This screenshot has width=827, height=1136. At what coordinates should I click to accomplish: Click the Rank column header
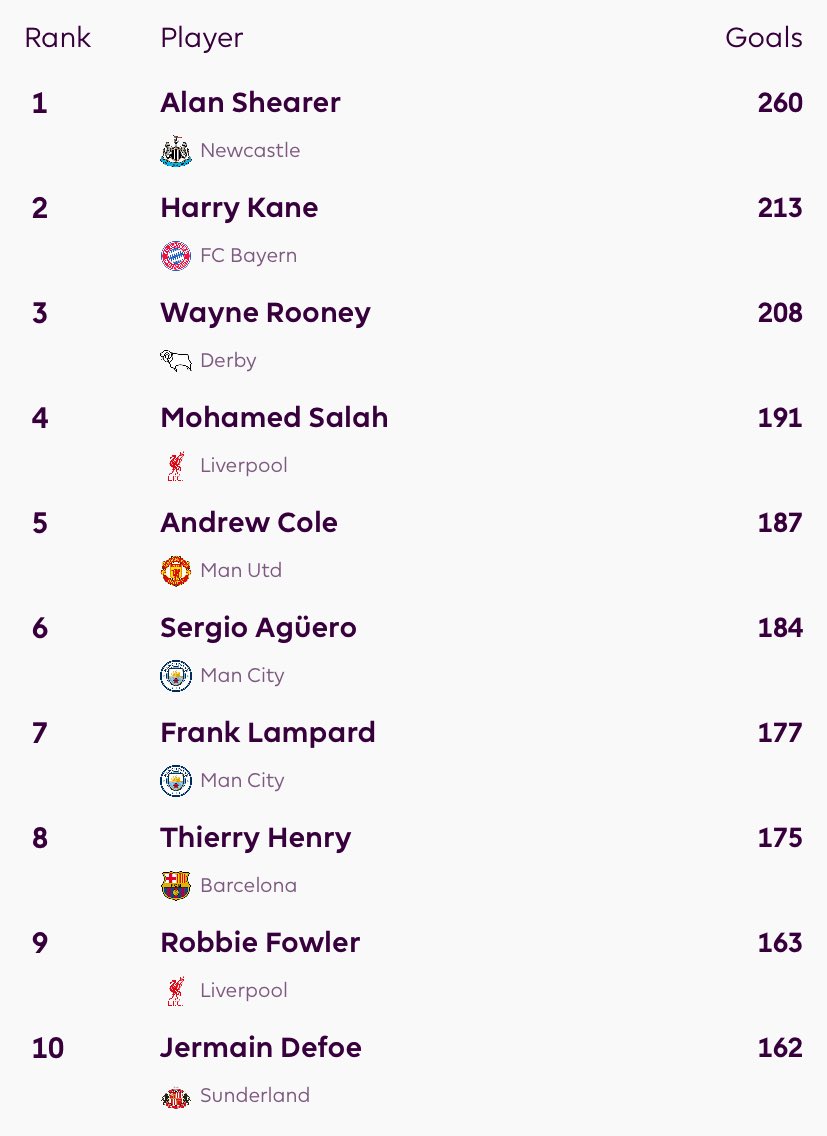pyautogui.click(x=57, y=38)
